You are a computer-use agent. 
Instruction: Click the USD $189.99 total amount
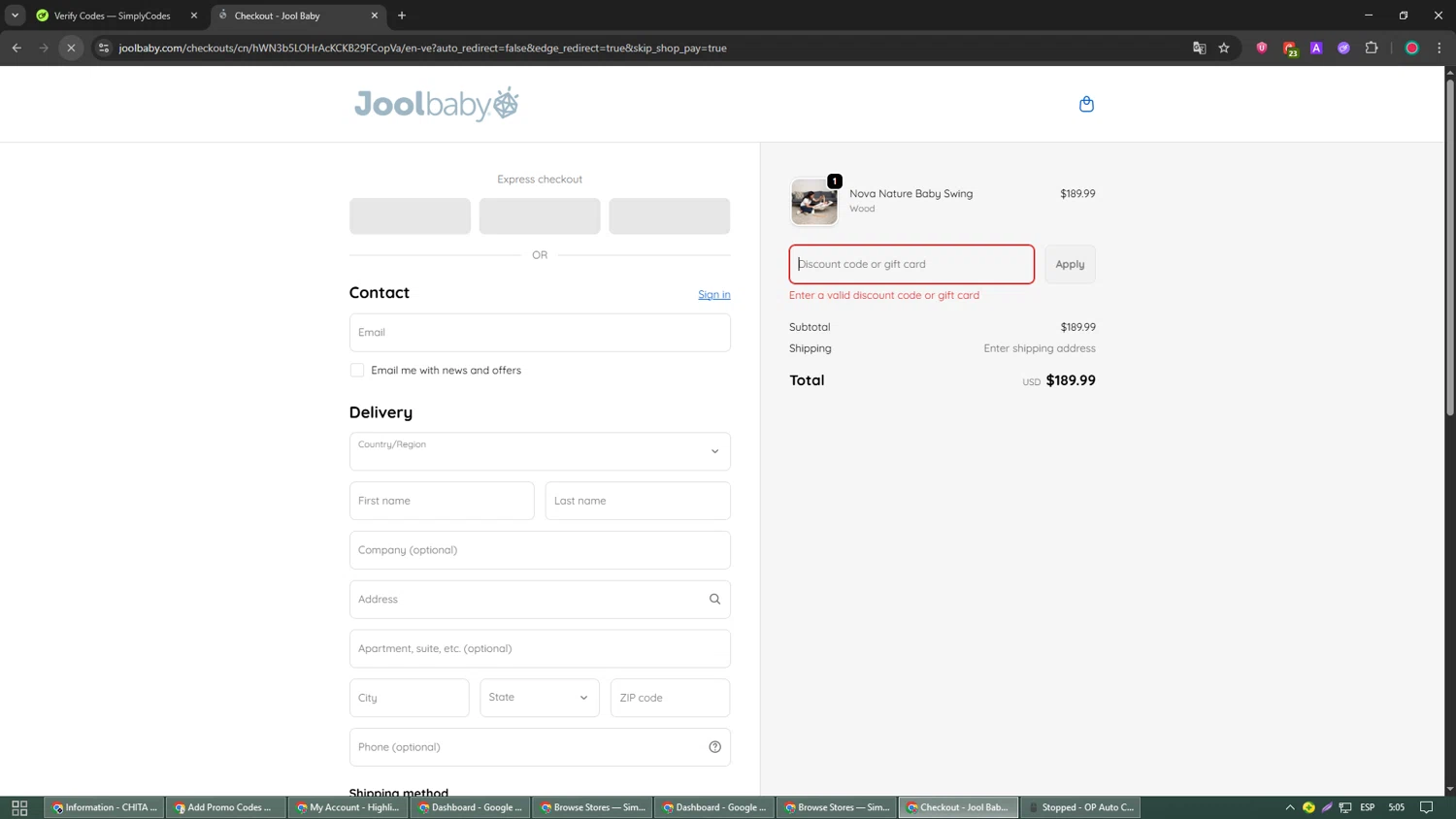1059,380
